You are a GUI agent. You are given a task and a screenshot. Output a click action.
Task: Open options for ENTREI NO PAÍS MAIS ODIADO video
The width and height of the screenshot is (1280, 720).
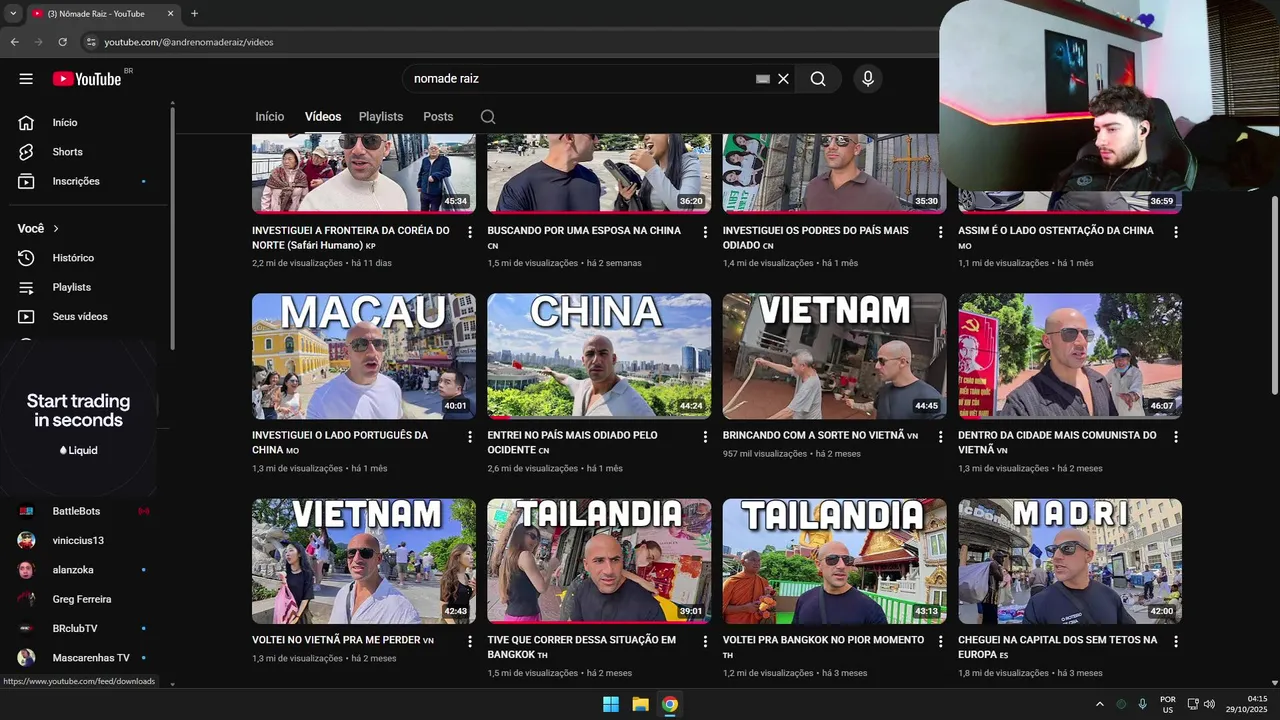tap(705, 437)
